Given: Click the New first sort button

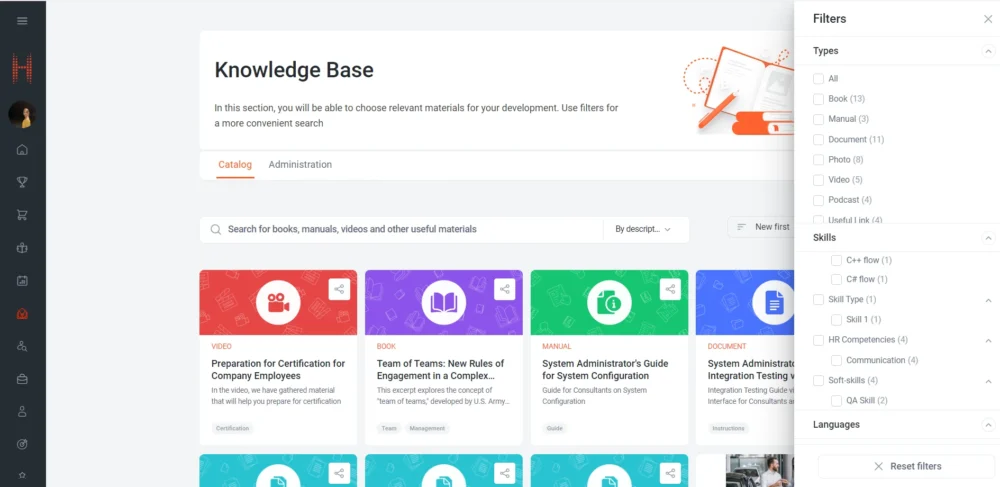Looking at the screenshot, I should (x=765, y=227).
